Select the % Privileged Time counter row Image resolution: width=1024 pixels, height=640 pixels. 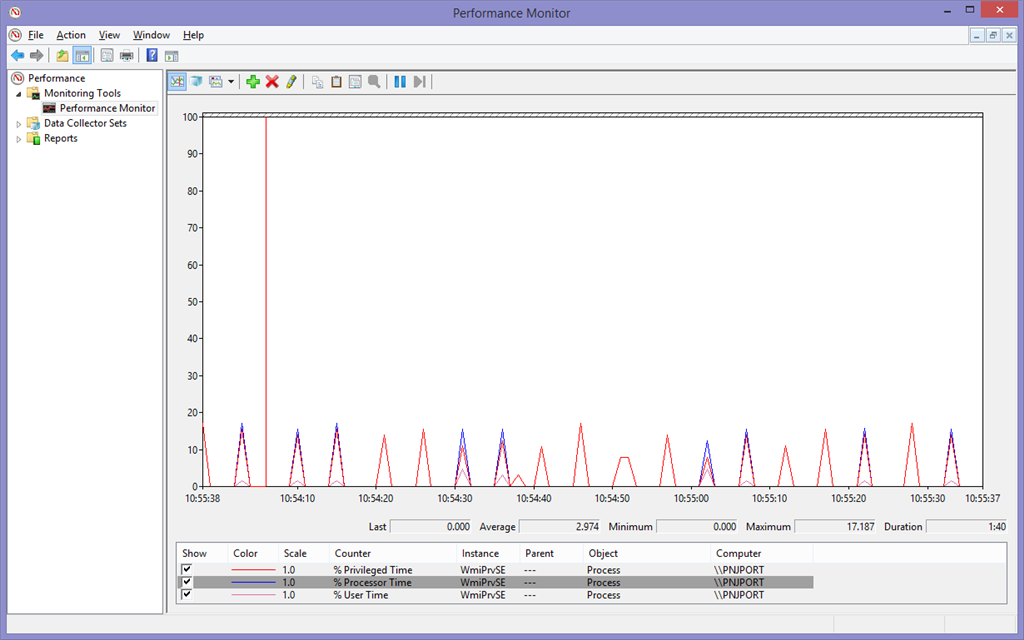pyautogui.click(x=496, y=570)
